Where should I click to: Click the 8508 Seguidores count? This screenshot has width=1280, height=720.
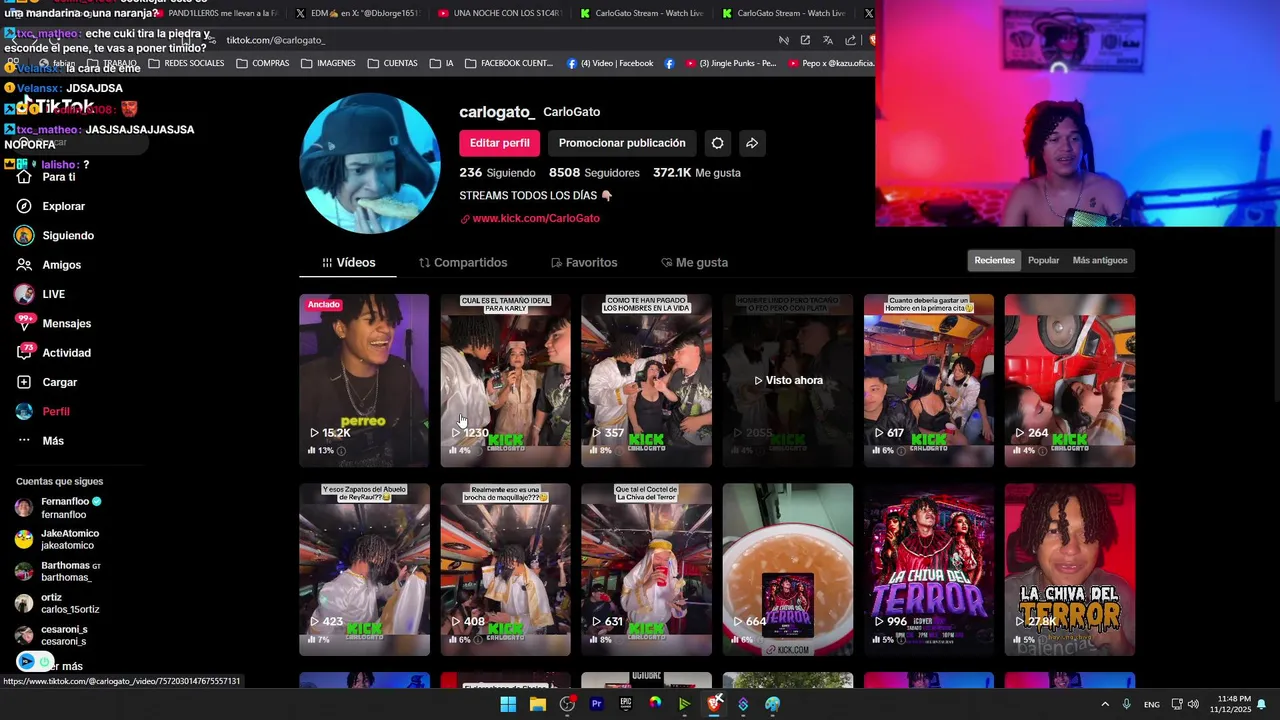pos(594,173)
